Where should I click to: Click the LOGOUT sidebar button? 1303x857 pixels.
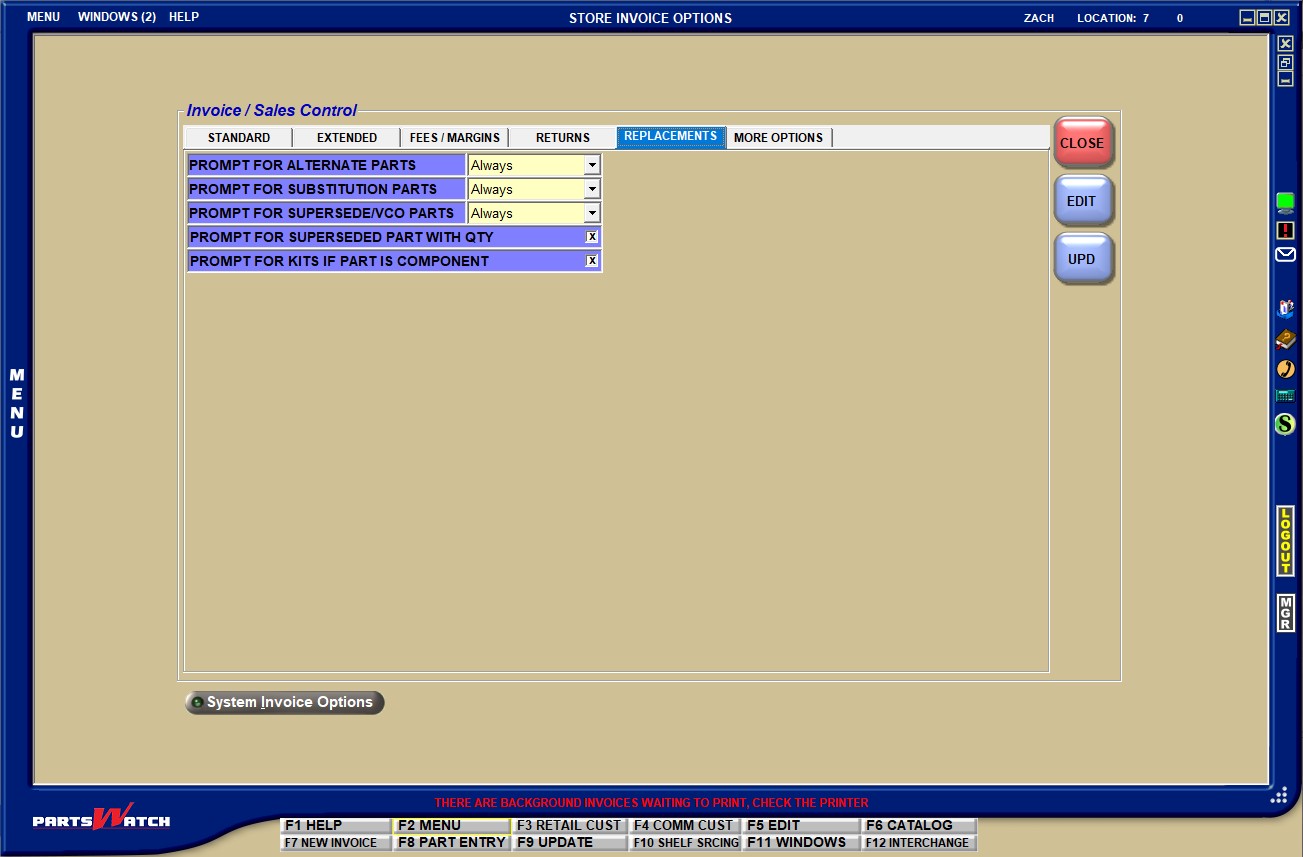tap(1286, 544)
